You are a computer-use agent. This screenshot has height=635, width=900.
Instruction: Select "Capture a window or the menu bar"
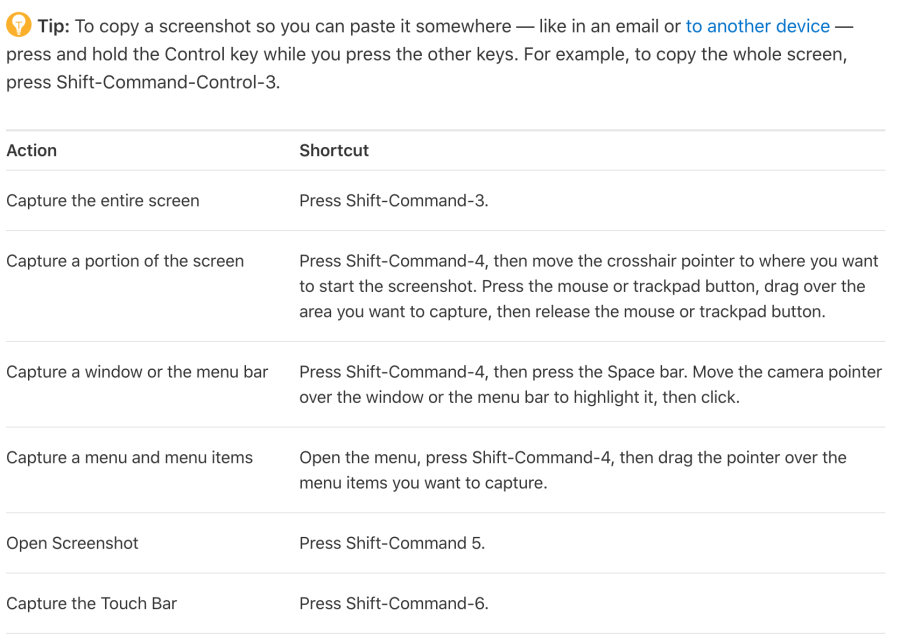(x=137, y=372)
